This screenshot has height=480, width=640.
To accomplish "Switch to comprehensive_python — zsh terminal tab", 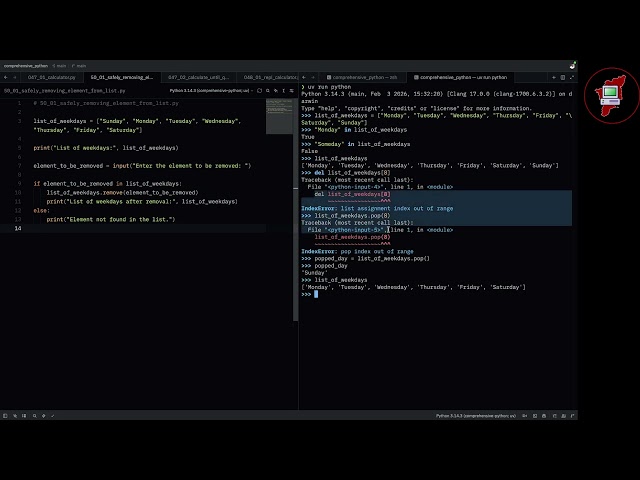I will [x=362, y=77].
